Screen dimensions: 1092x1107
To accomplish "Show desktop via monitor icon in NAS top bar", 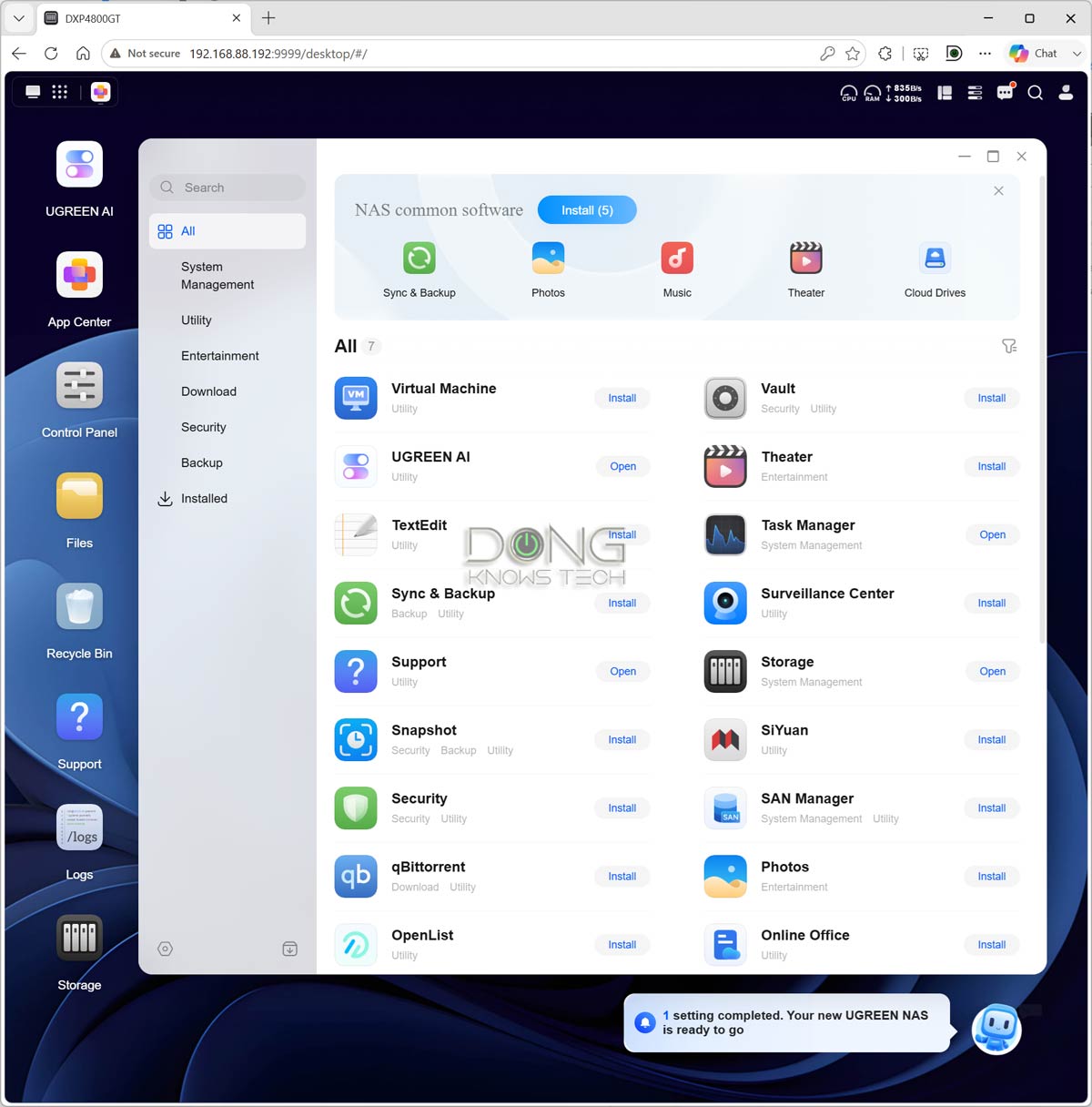I will coord(33,92).
